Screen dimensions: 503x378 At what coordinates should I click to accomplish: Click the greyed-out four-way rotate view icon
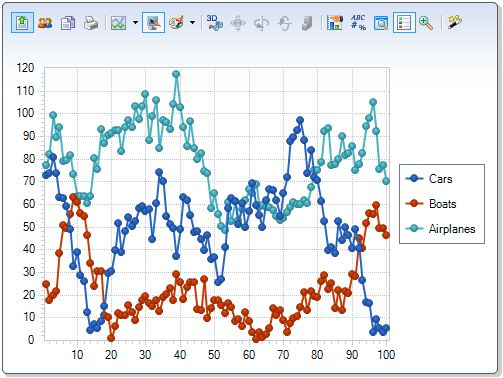point(238,23)
